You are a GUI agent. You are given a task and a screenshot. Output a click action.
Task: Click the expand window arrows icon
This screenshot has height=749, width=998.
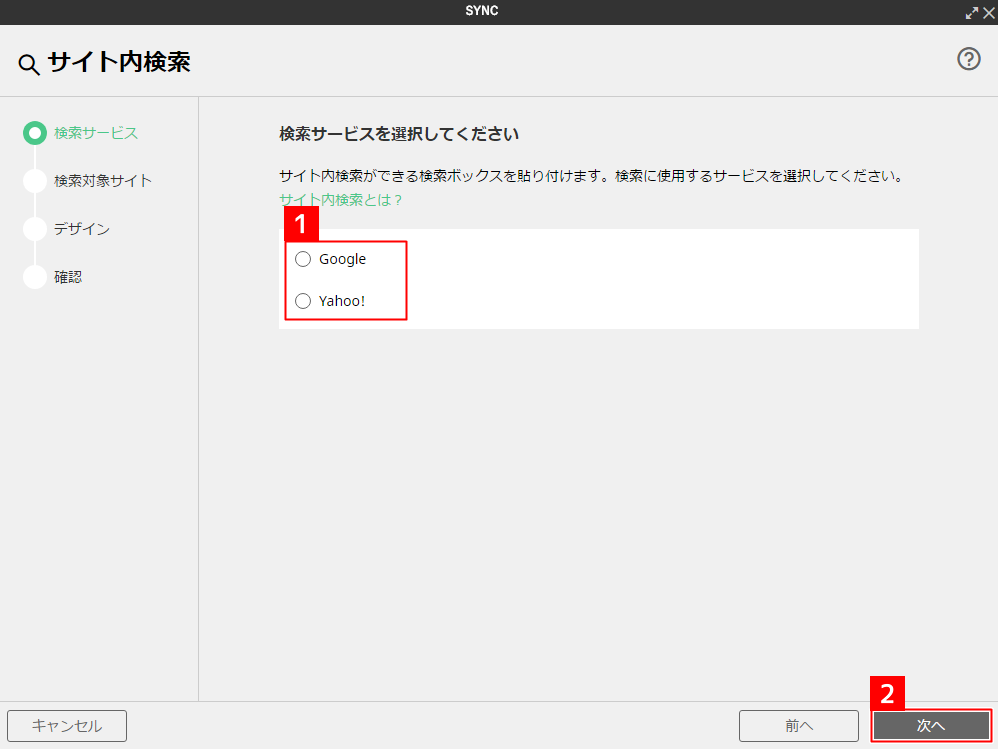pyautogui.click(x=972, y=13)
